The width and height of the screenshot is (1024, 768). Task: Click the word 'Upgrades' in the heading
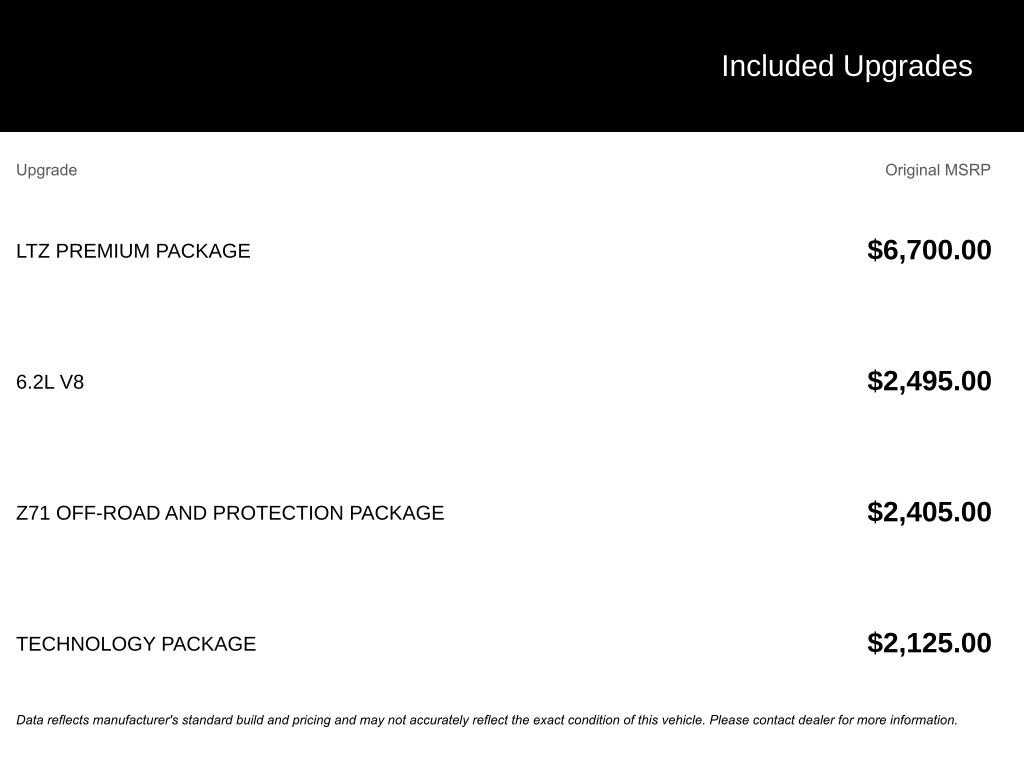[907, 66]
